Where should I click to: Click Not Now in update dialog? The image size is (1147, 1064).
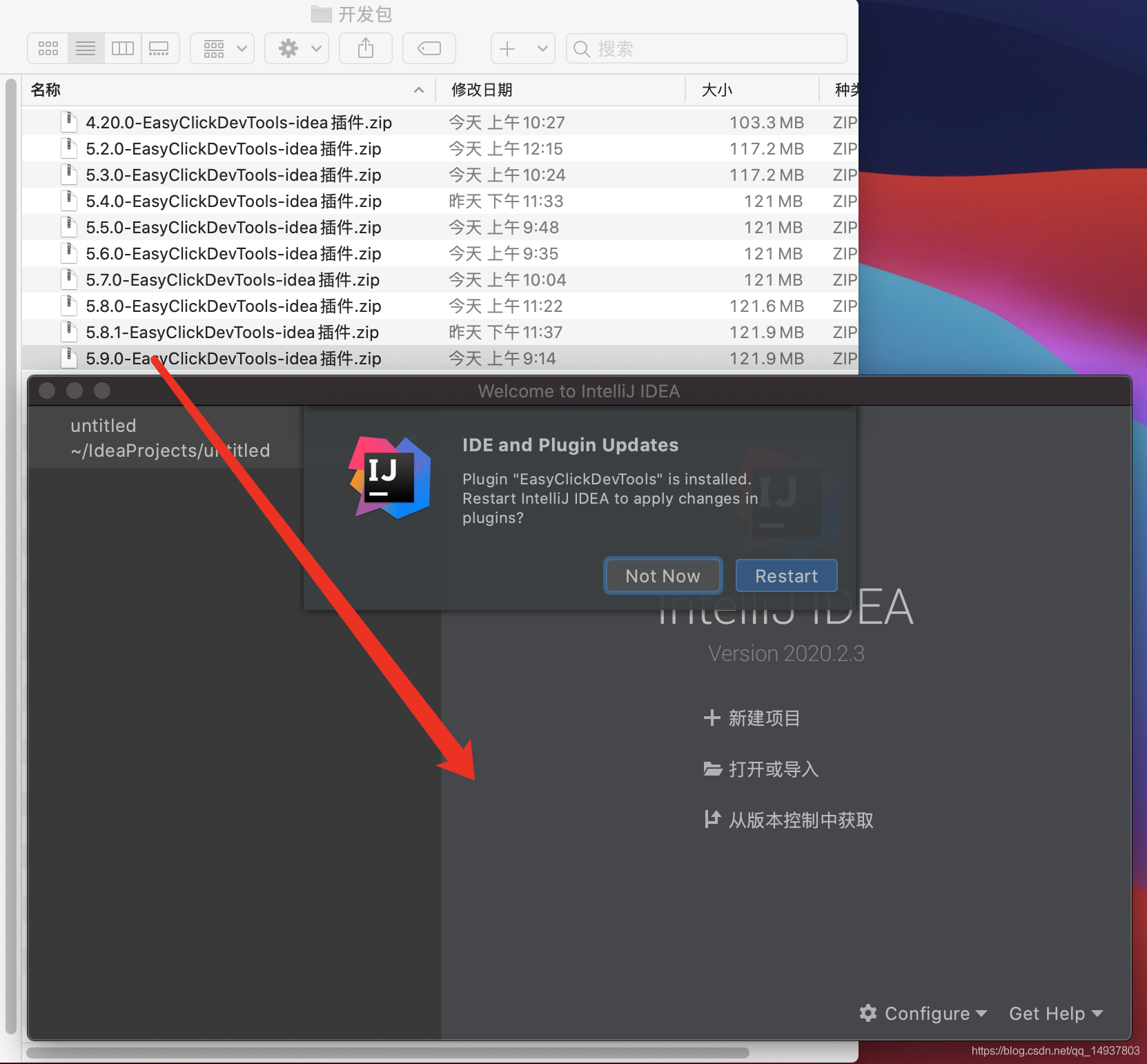pos(663,575)
